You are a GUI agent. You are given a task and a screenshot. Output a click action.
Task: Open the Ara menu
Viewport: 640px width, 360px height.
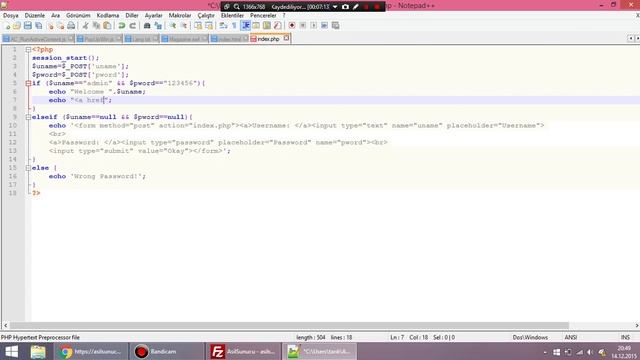pyautogui.click(x=56, y=16)
